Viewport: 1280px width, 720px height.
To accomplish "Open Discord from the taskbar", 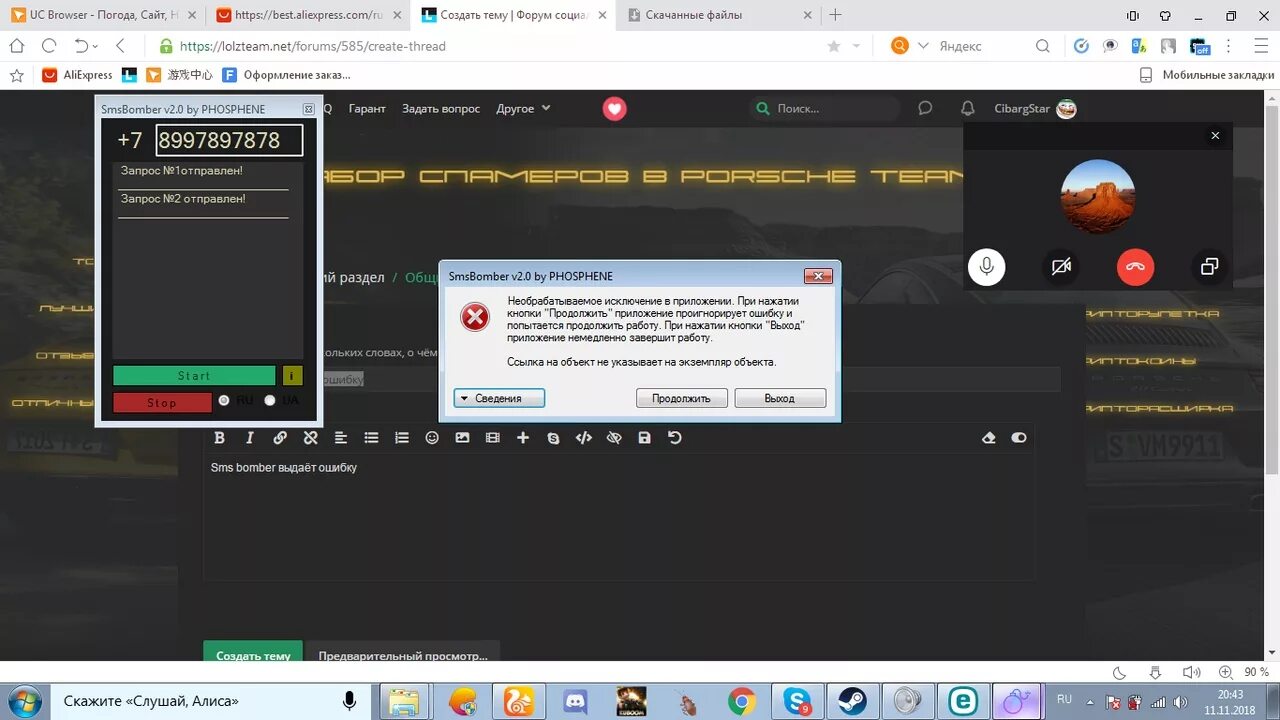I will point(575,701).
